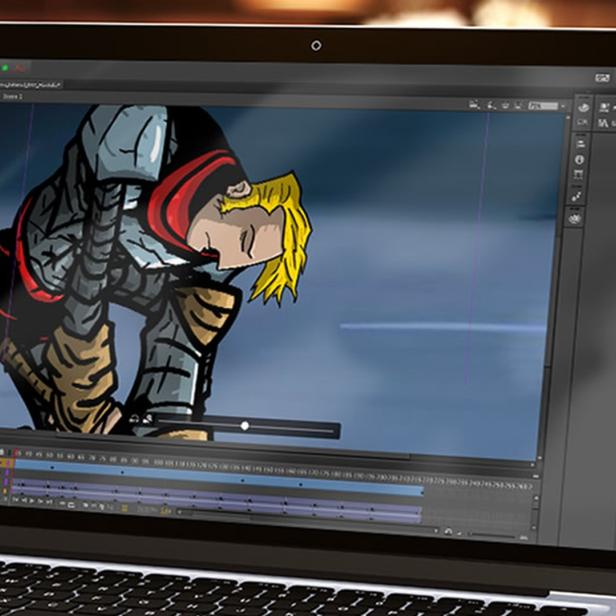This screenshot has height=616, width=616.
Task: Open the CC Libraries panel icon
Action: coord(582,123)
